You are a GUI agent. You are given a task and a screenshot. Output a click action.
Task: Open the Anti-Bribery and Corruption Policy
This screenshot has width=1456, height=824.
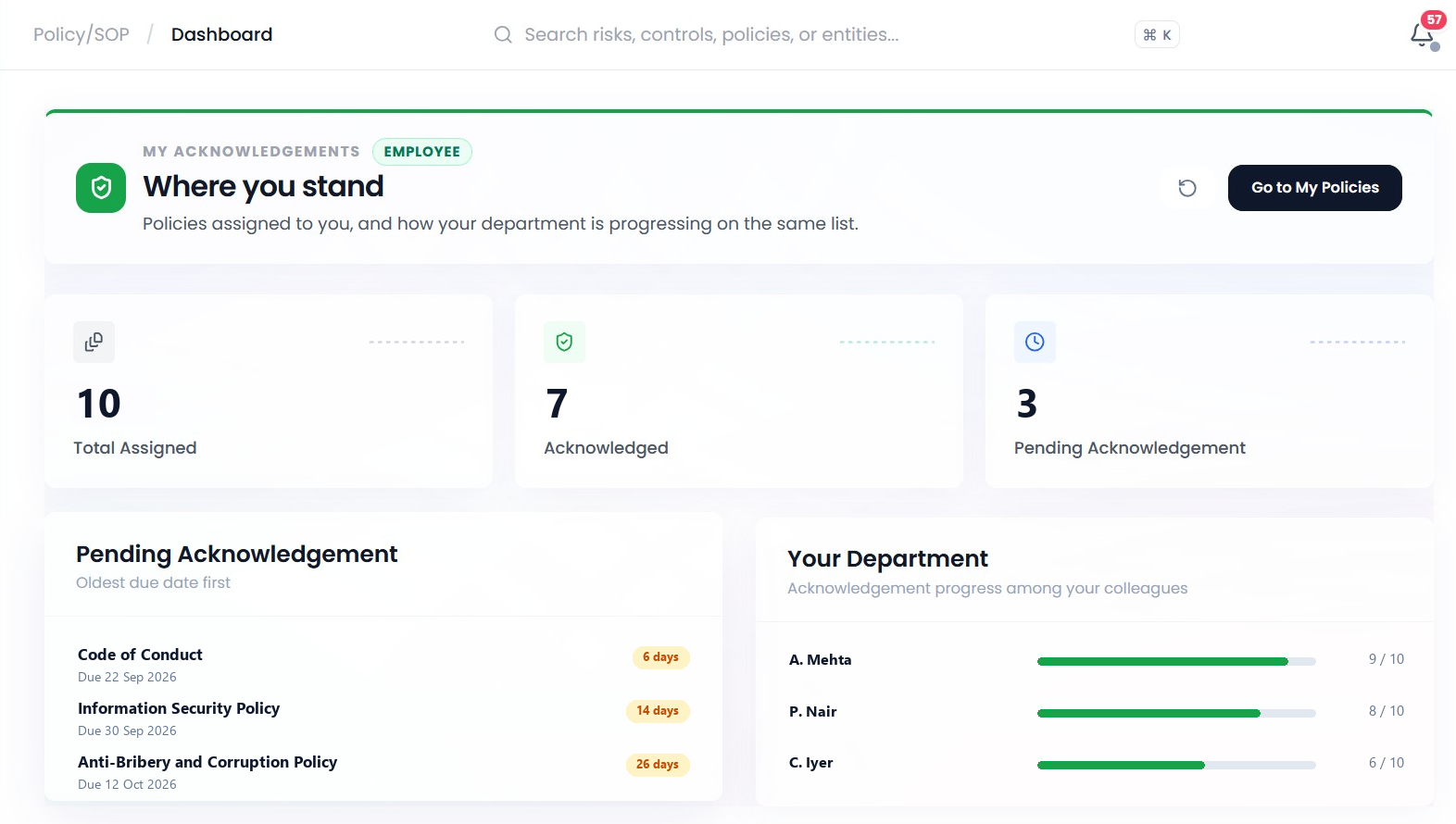pos(207,762)
